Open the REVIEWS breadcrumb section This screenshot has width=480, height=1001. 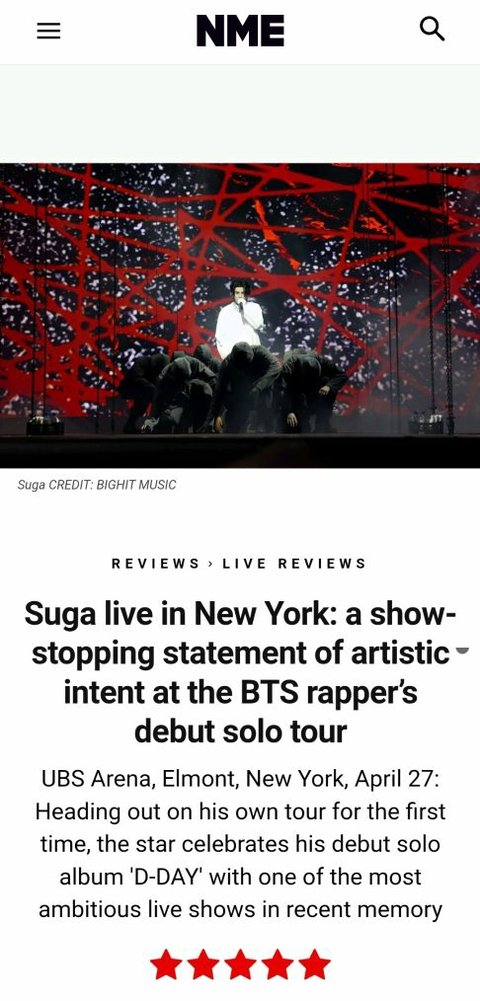[156, 564]
